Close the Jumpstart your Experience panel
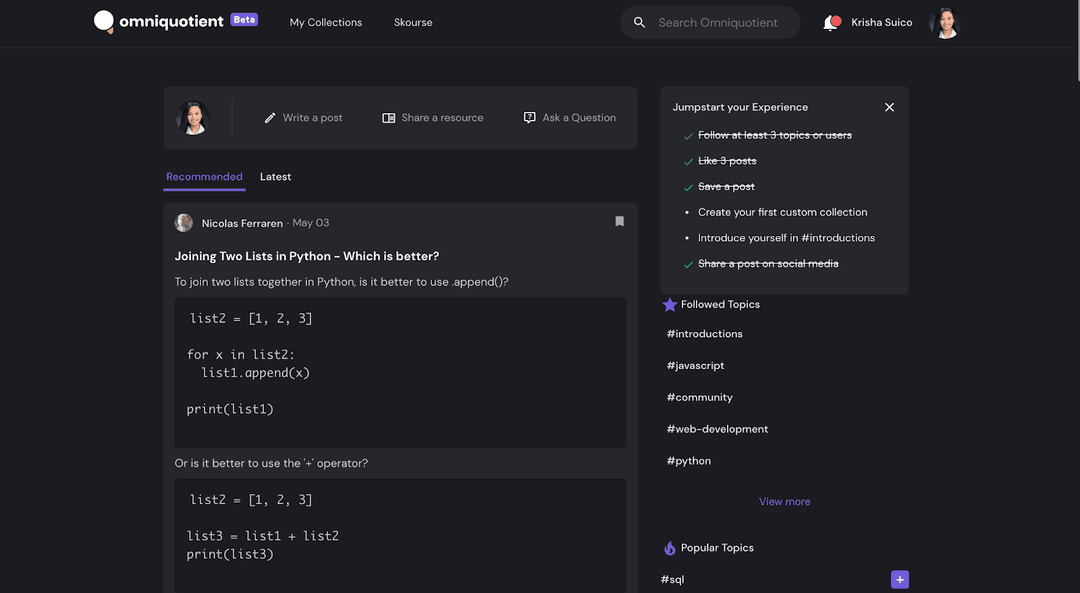 [889, 107]
